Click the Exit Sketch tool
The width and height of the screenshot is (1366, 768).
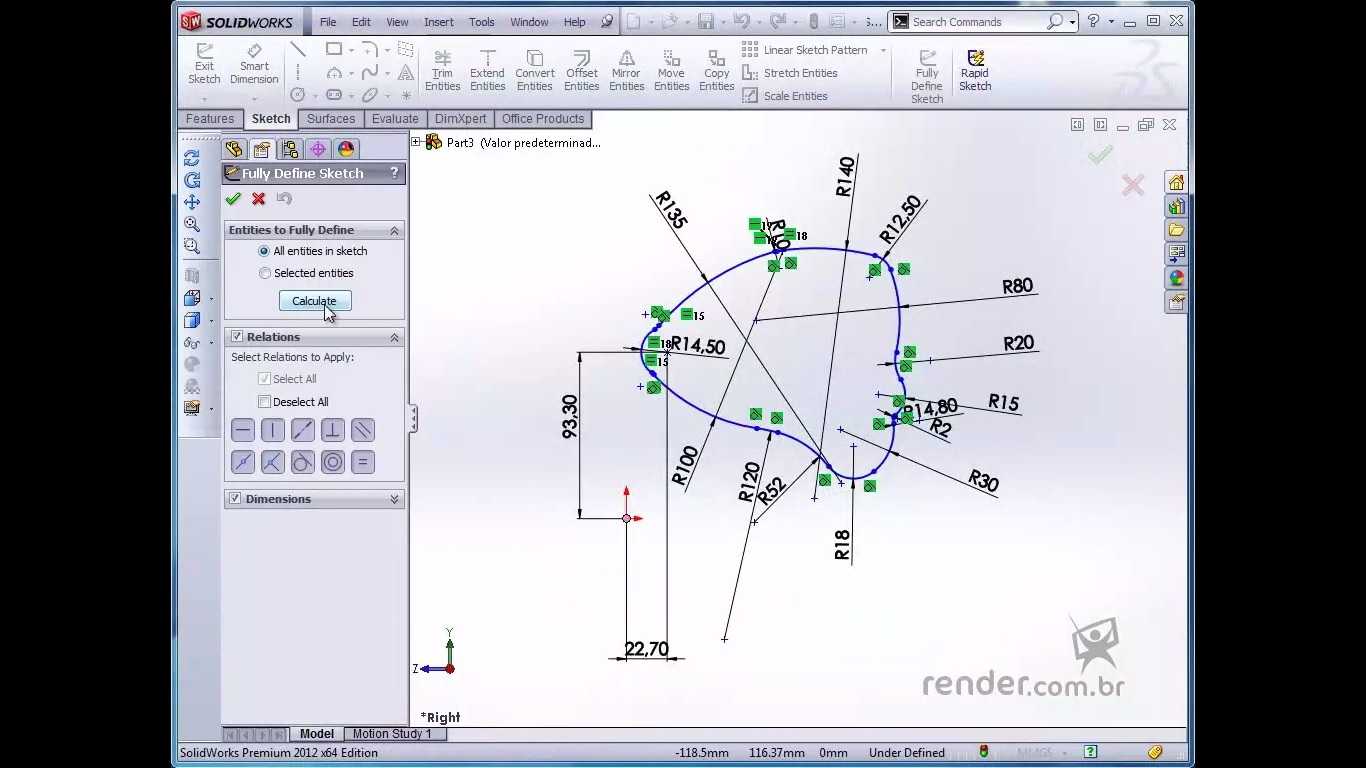[x=204, y=64]
